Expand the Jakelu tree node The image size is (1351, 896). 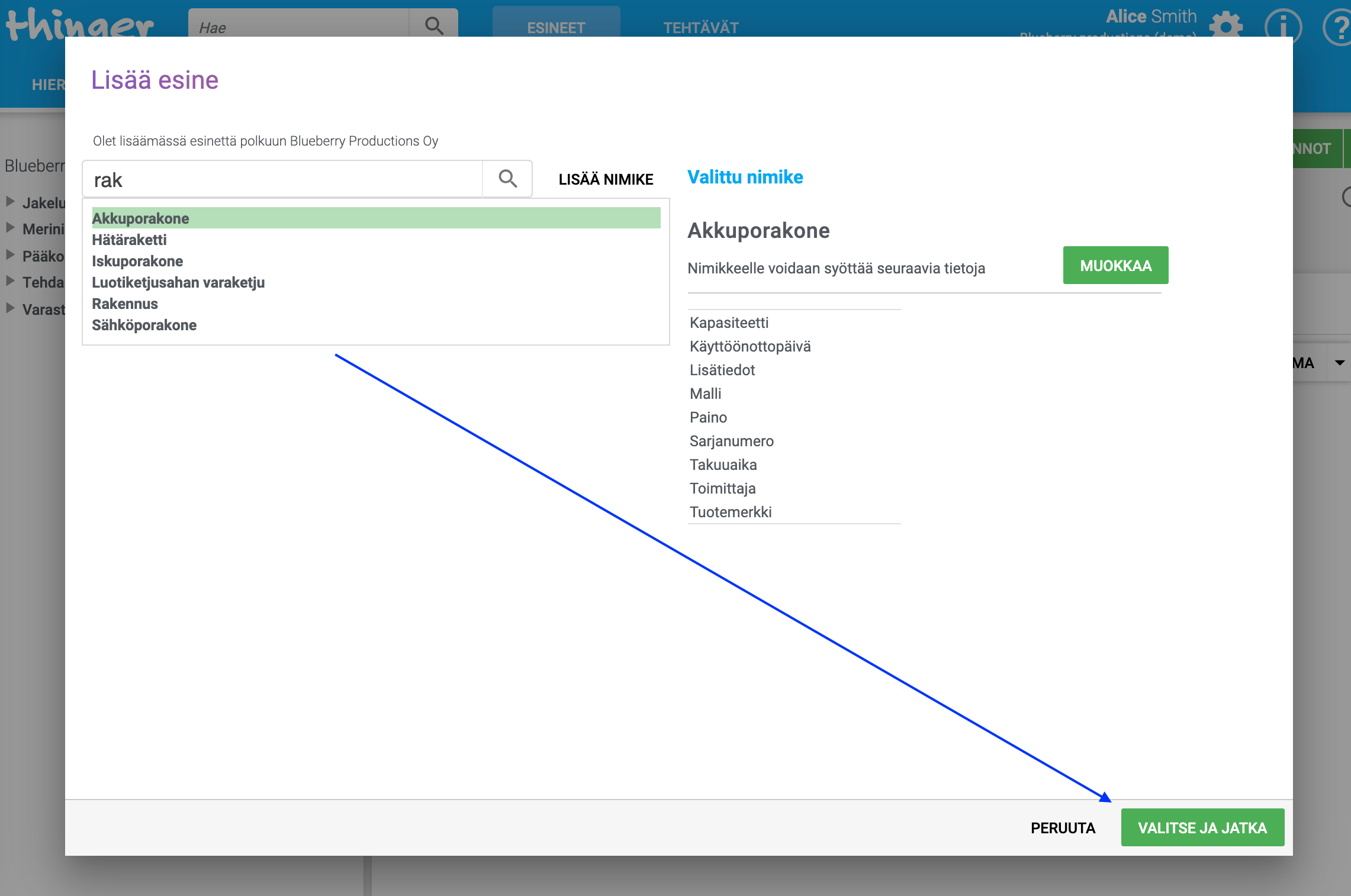[10, 202]
